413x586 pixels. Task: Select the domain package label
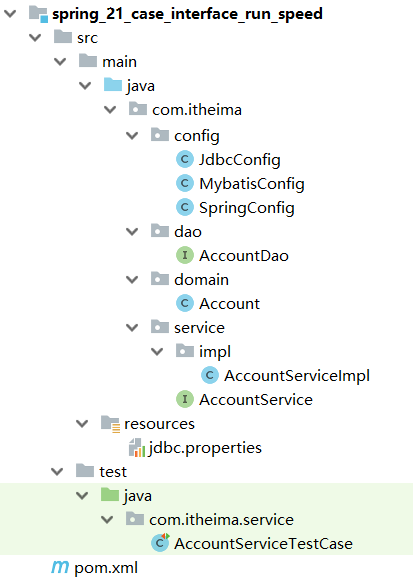201,280
